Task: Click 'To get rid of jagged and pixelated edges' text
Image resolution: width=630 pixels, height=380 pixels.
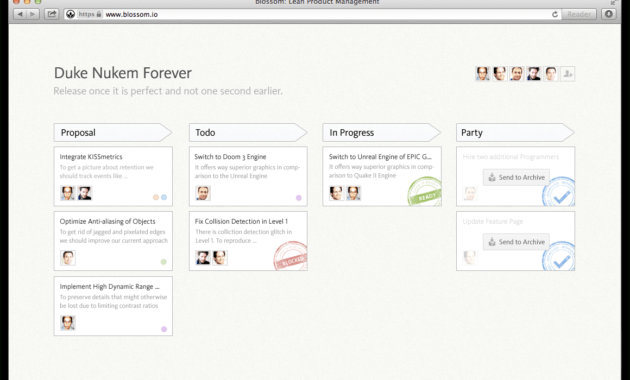Action: tap(112, 232)
